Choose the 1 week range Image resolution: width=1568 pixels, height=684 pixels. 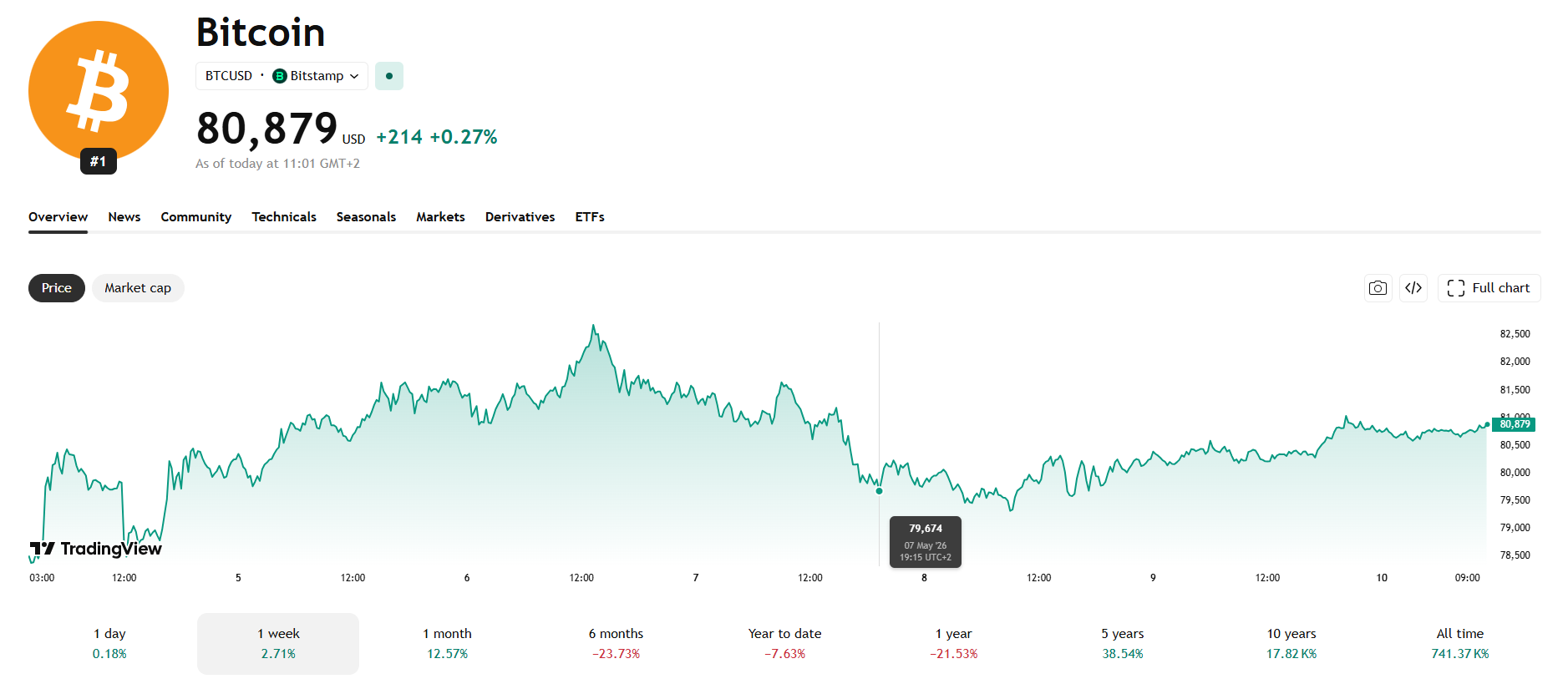click(278, 644)
